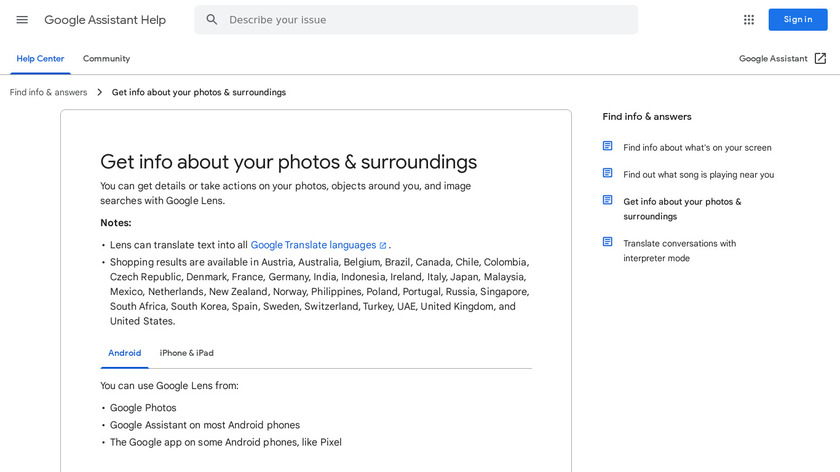The height and width of the screenshot is (472, 840).
Task: Click article icon for 'Find out what song is playing'
Action: (608, 173)
